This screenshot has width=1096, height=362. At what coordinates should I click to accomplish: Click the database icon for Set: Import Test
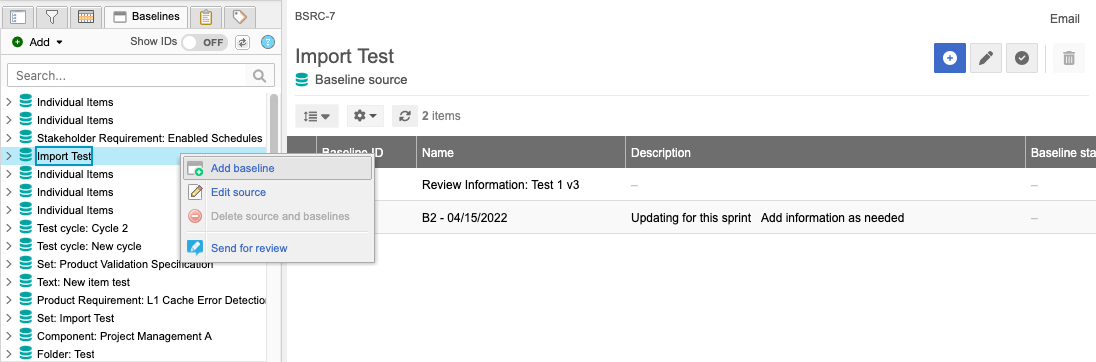[26, 318]
